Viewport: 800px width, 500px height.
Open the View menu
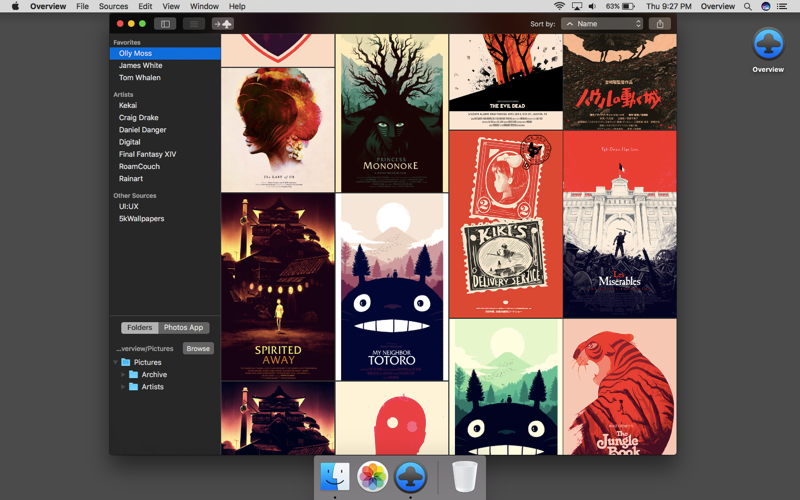tap(171, 6)
